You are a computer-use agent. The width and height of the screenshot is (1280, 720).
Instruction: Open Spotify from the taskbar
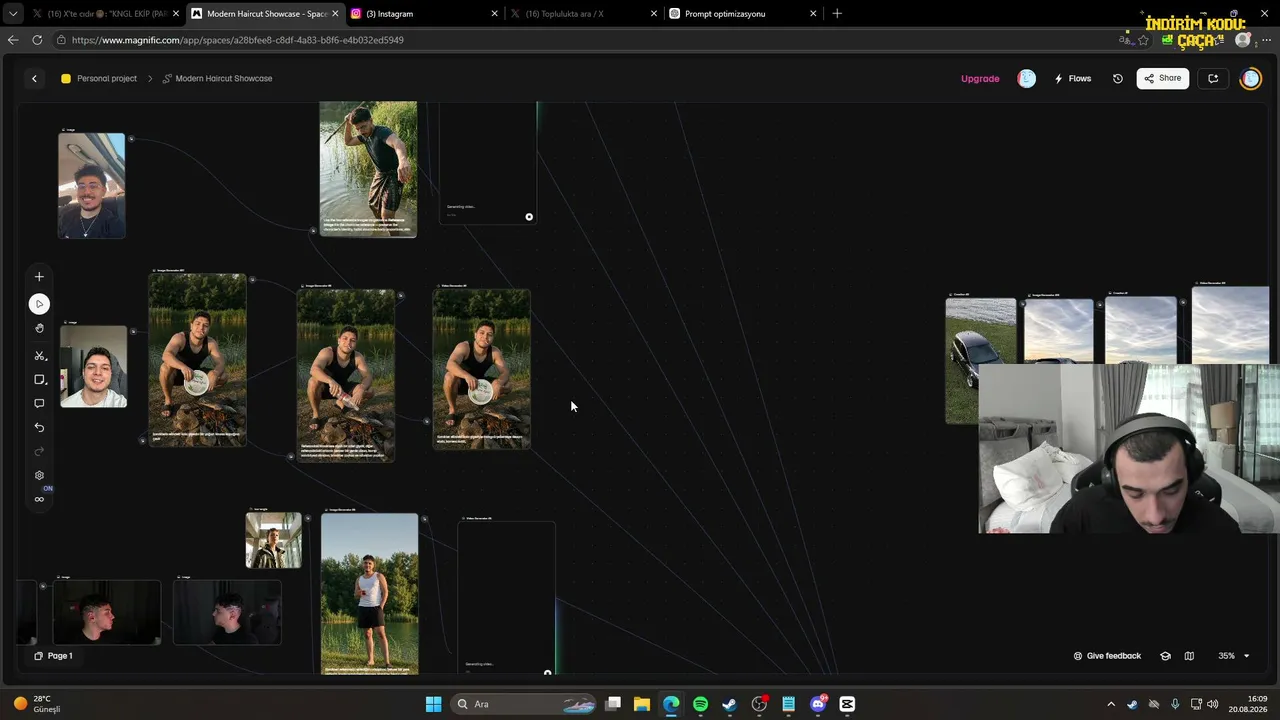pyautogui.click(x=700, y=704)
